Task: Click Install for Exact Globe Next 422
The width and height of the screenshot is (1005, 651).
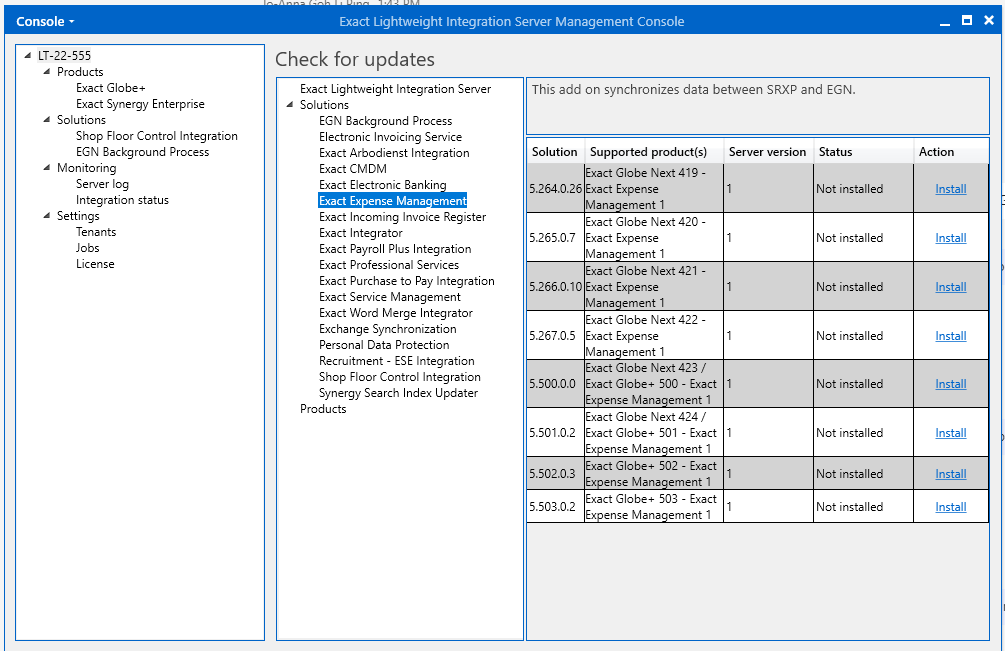Action: pos(950,336)
